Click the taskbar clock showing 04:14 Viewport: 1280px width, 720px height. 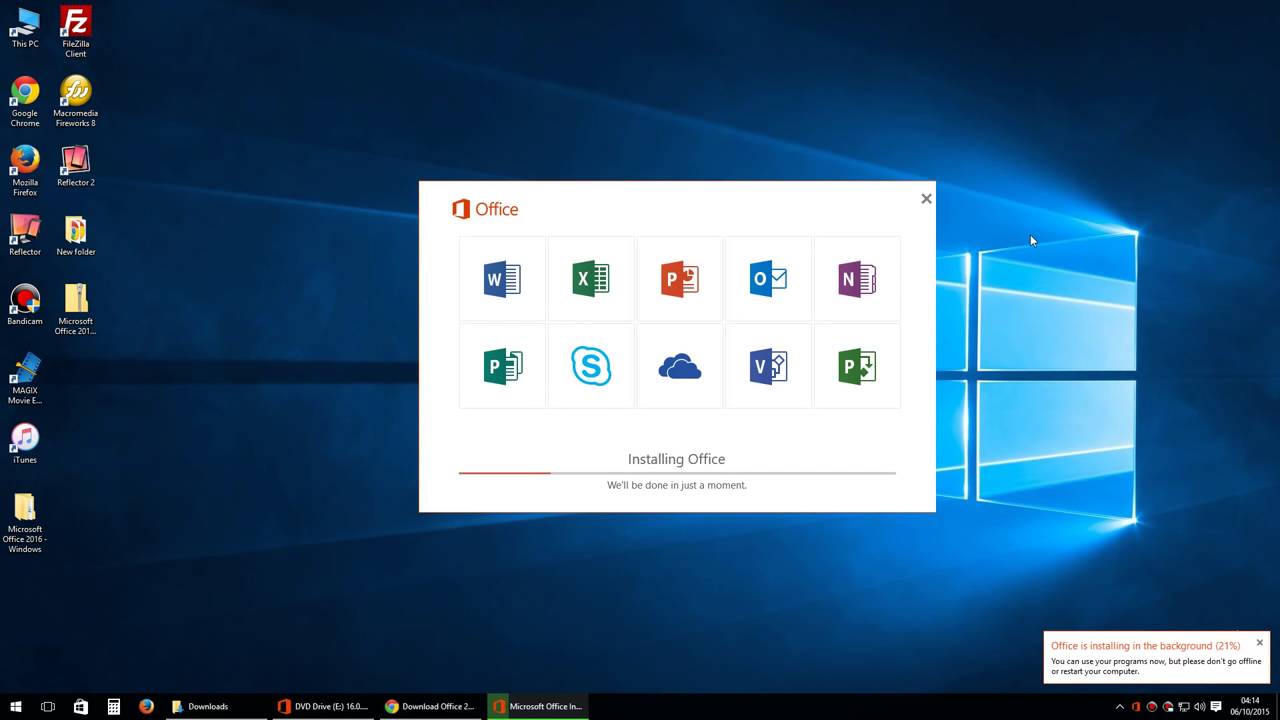[x=1250, y=707]
